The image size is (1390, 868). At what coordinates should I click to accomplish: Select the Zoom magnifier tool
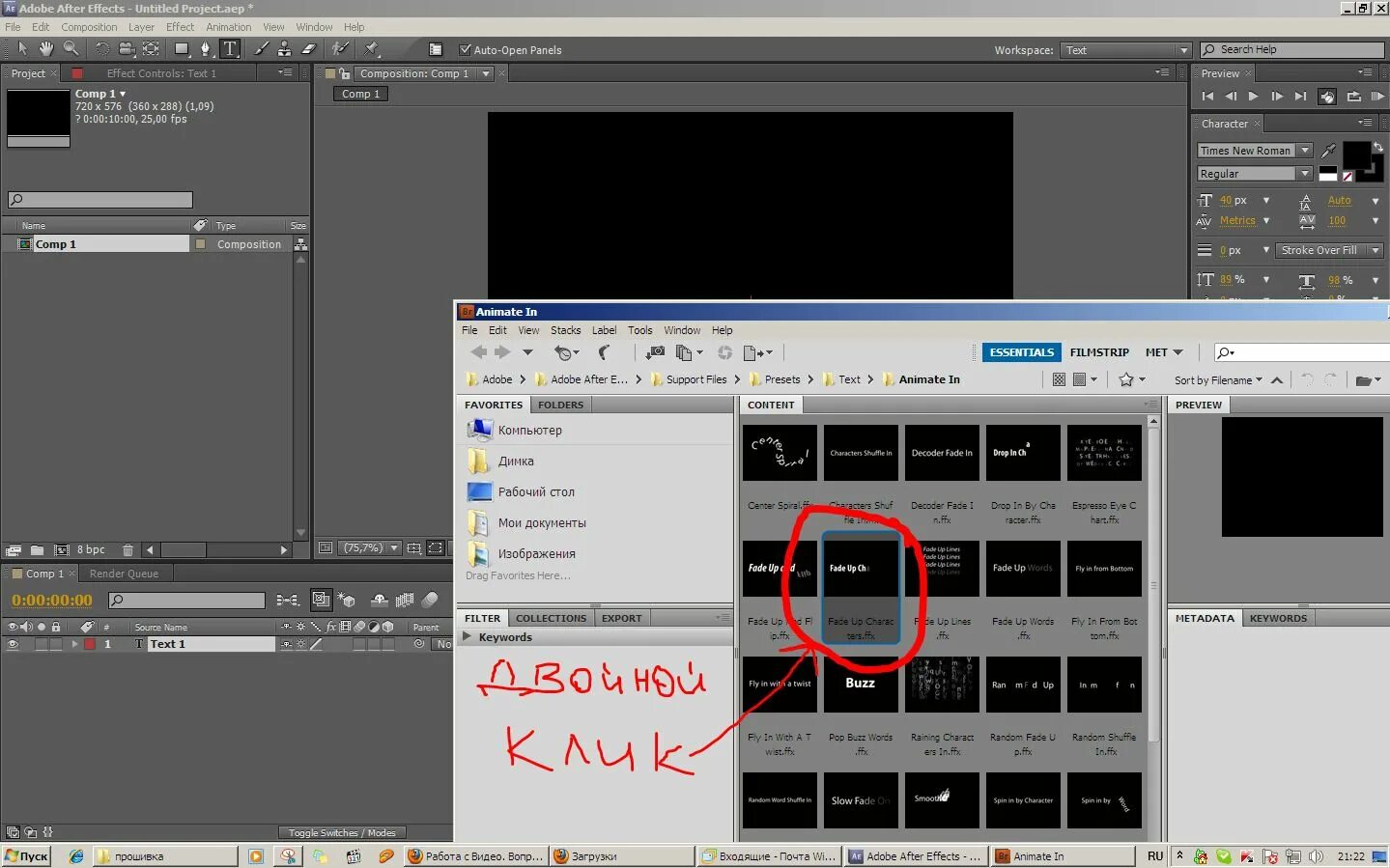pos(71,49)
